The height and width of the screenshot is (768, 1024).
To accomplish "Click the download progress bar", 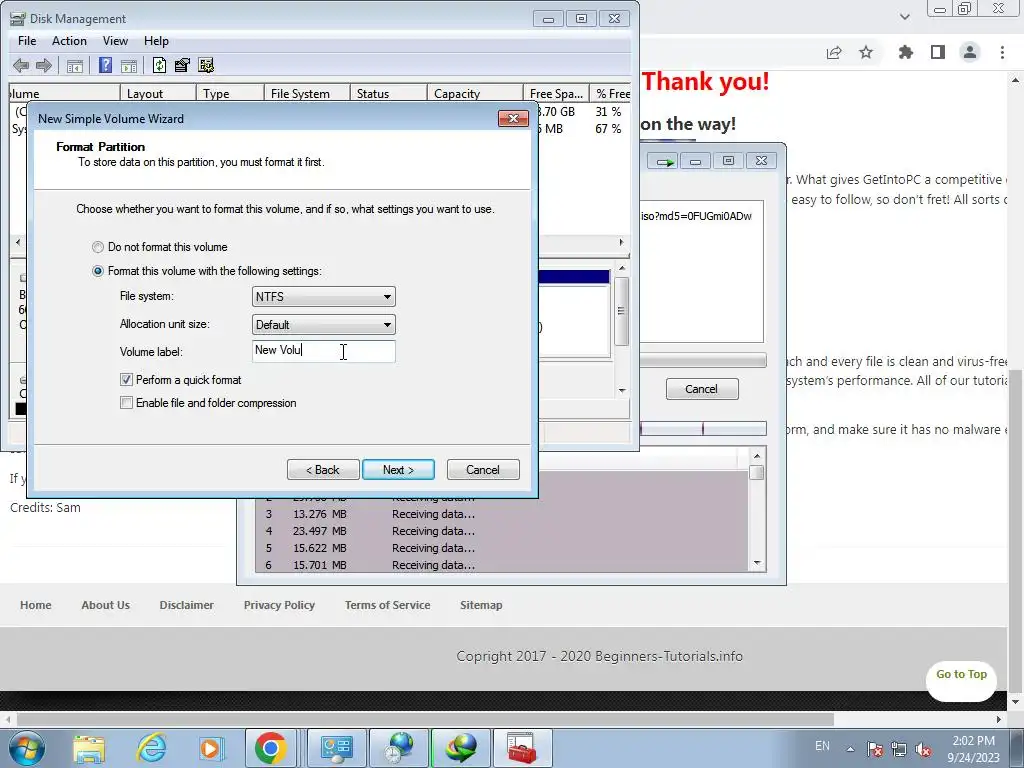I will pyautogui.click(x=703, y=360).
